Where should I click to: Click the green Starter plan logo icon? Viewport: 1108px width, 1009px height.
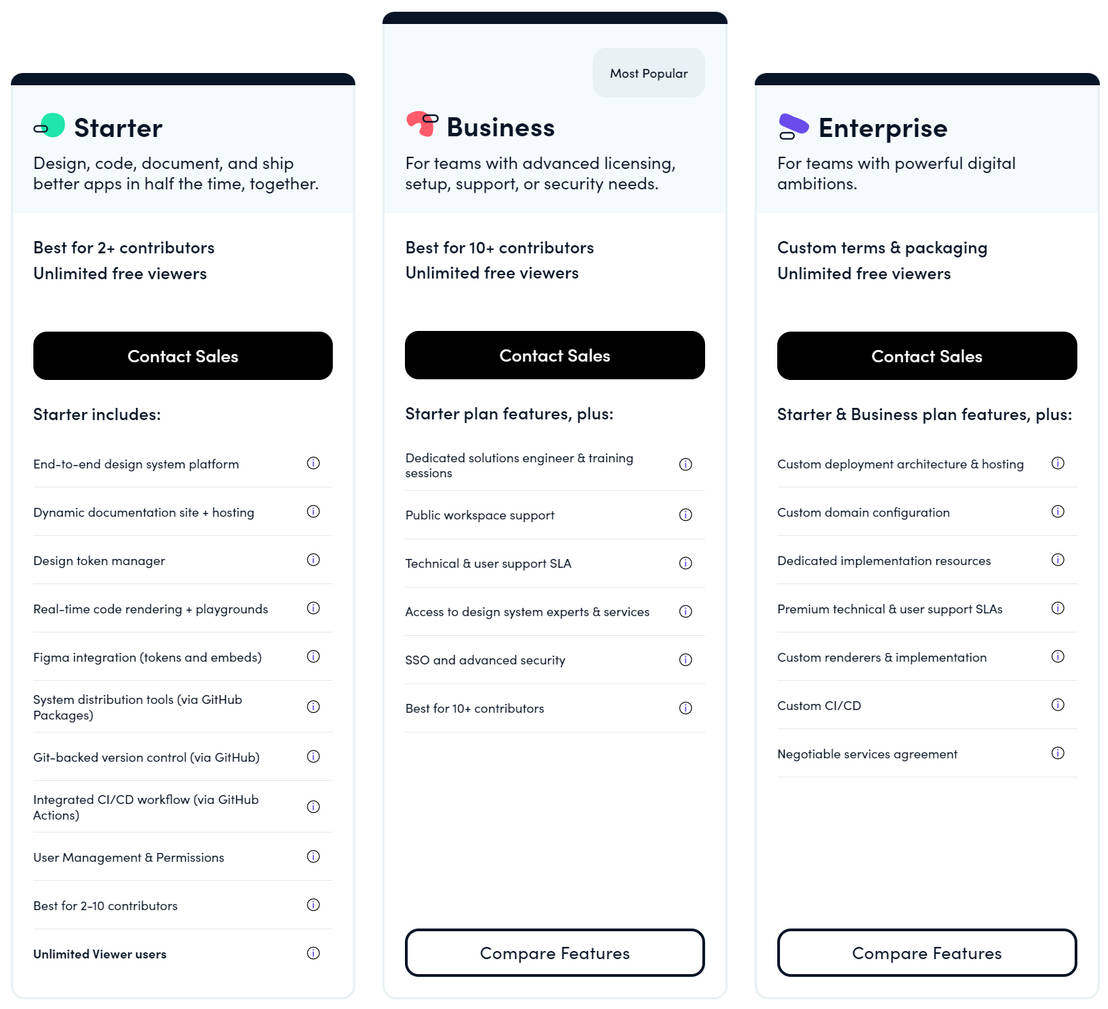pos(48,126)
